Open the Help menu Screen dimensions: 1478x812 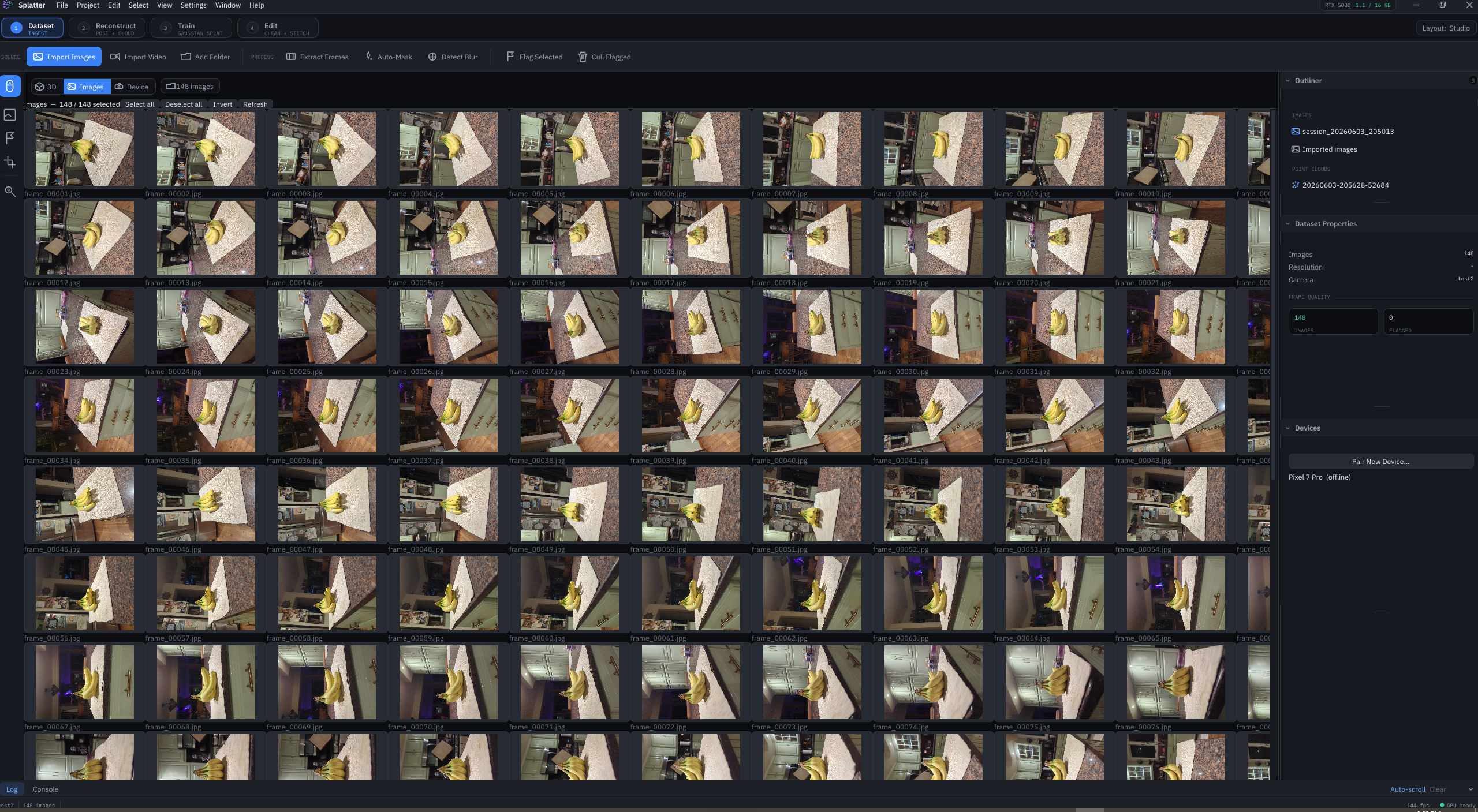[x=257, y=5]
